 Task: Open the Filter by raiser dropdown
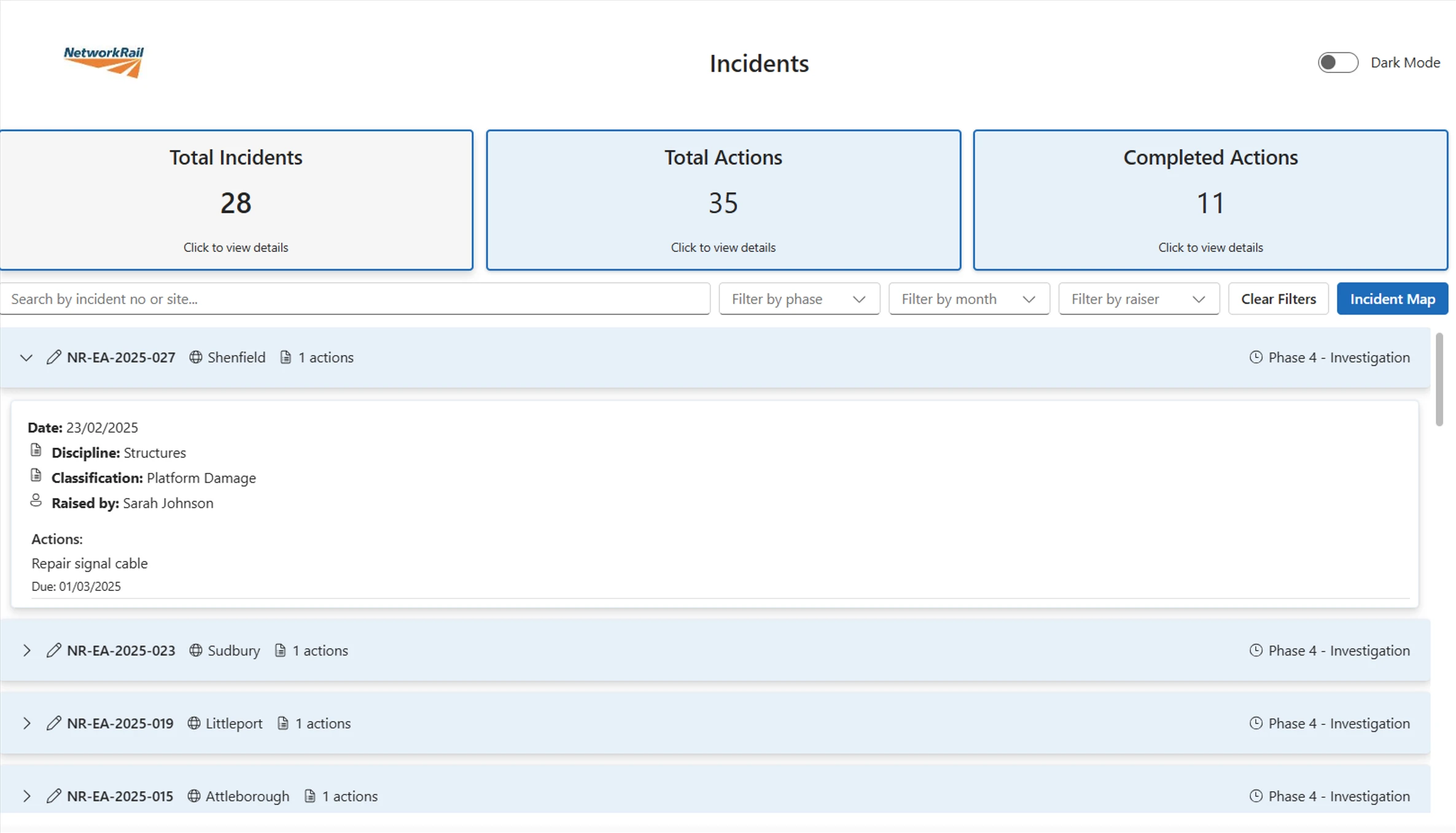1138,299
